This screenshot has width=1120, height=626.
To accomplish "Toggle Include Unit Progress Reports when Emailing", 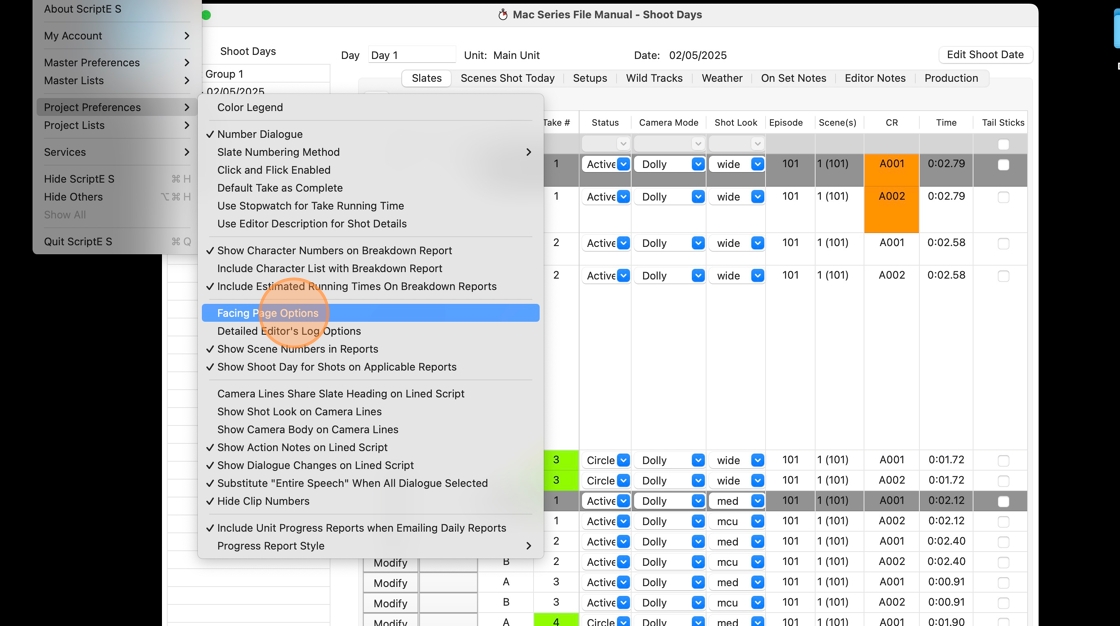I will (x=370, y=528).
